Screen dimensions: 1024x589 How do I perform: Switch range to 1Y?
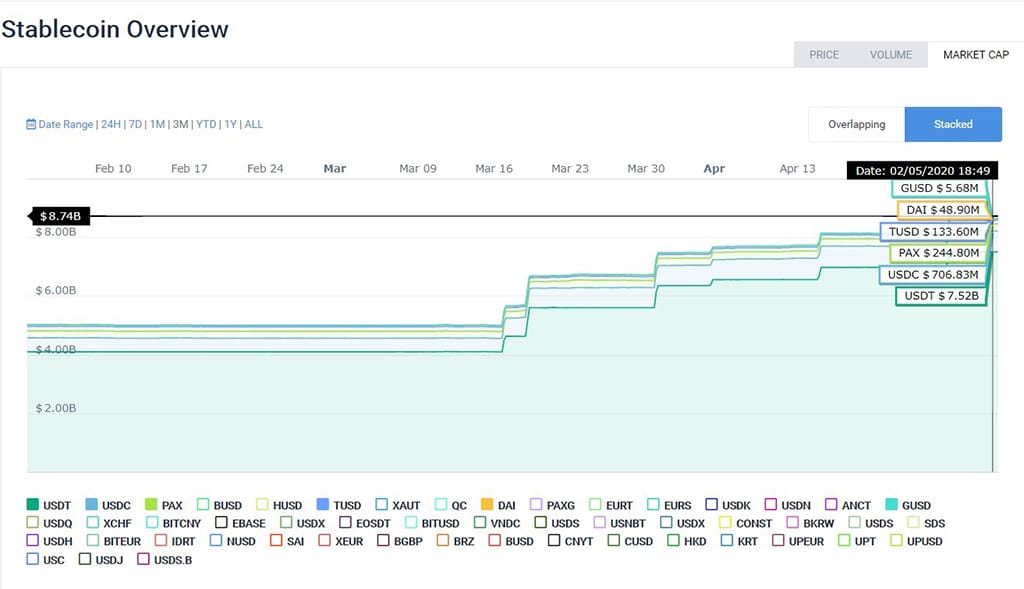tap(230, 124)
